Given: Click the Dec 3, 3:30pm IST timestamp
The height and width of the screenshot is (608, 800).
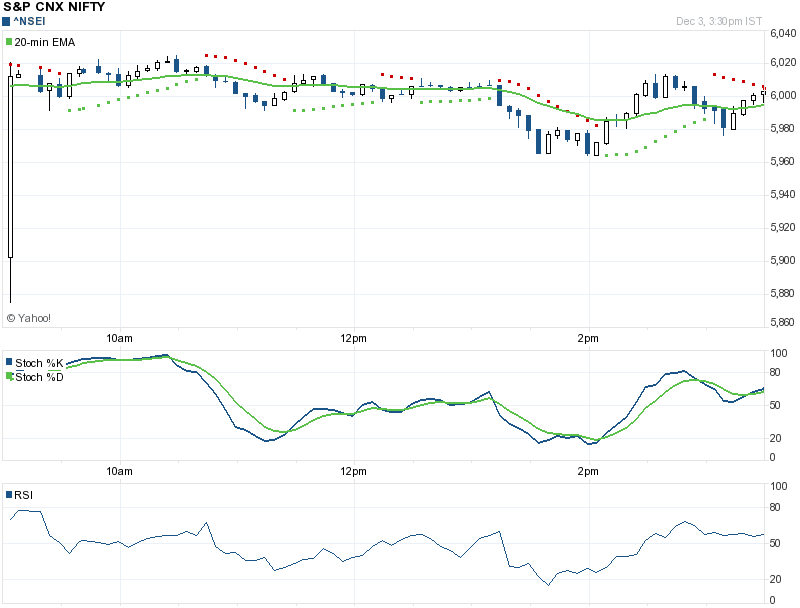Looking at the screenshot, I should pyautogui.click(x=719, y=21).
